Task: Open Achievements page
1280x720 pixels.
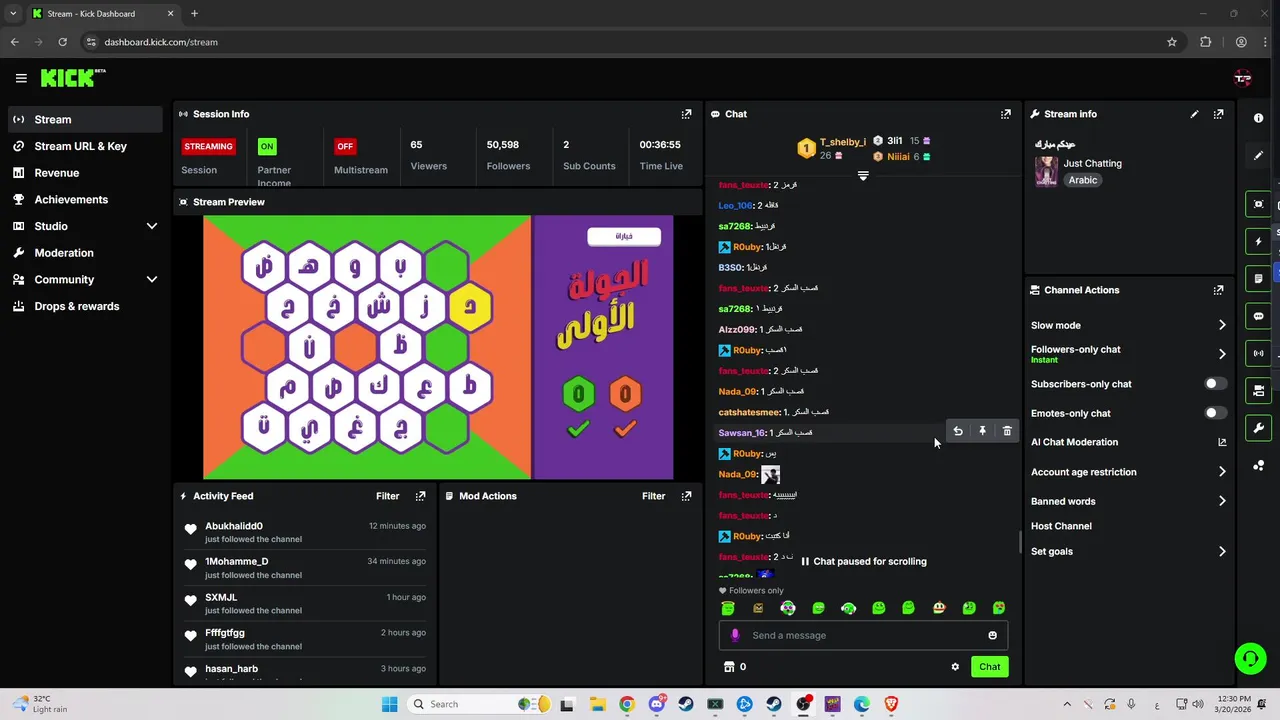Action: pos(85,199)
